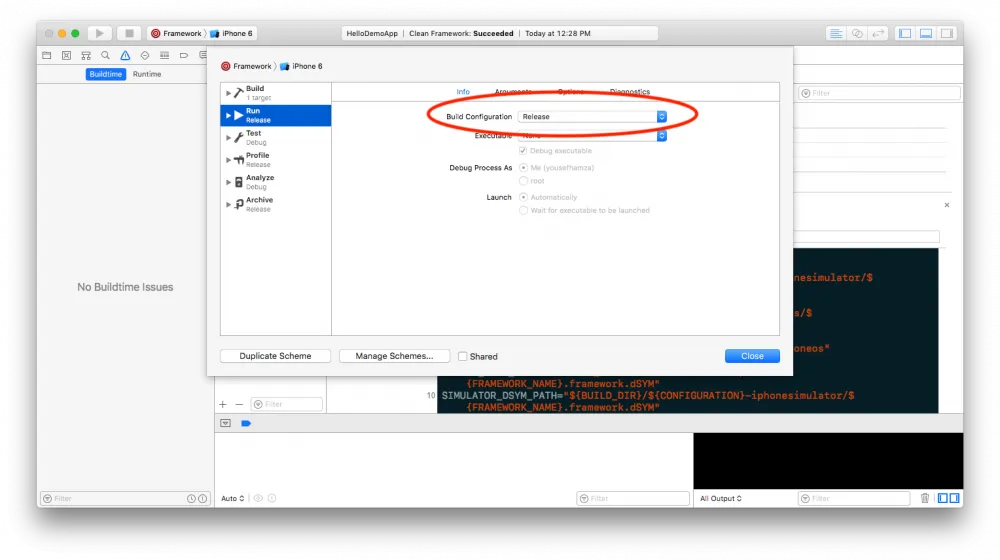Viewport: 1000px width, 560px height.
Task: Click iPhone 6 in the scheme sheet breadcrumb
Action: pos(302,66)
